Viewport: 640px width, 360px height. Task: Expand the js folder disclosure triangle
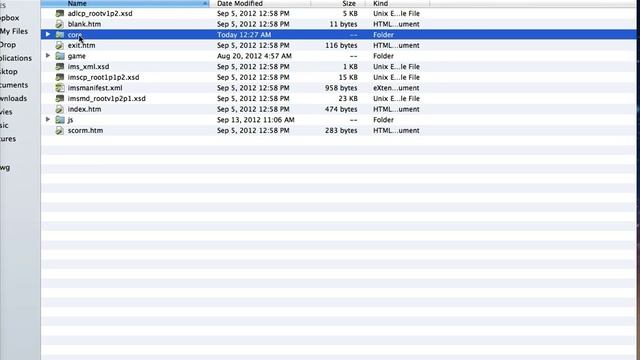click(x=48, y=119)
